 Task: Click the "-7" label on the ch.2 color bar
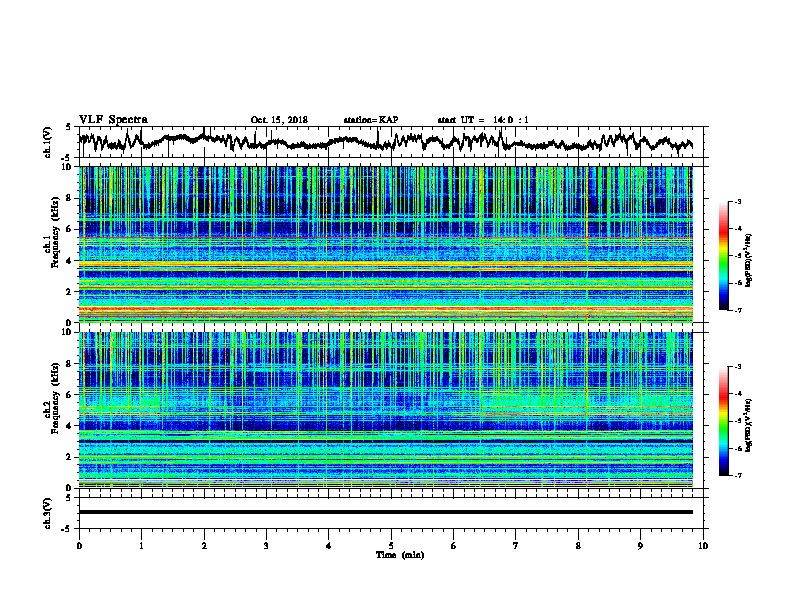pos(737,475)
